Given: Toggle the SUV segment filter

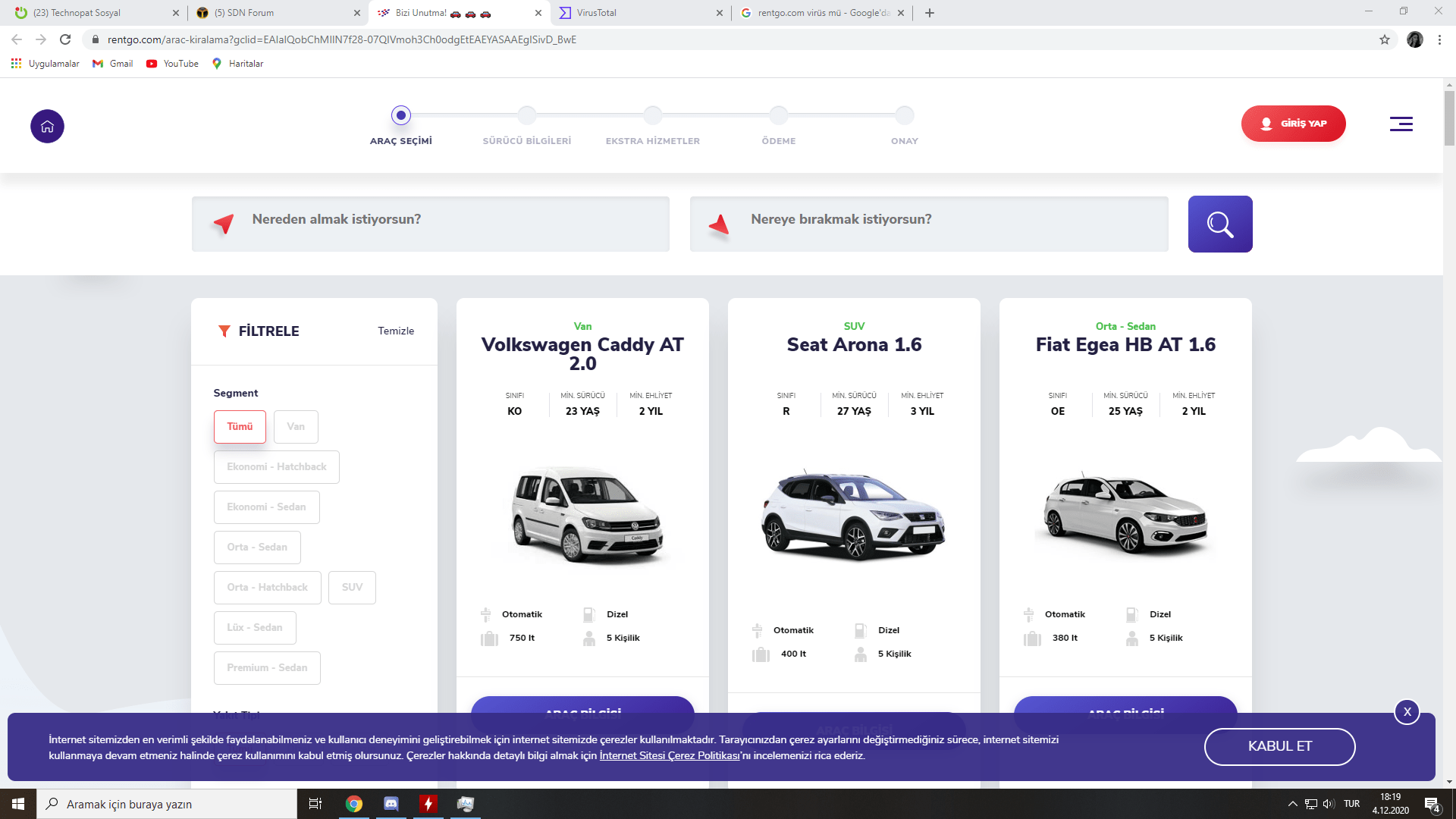Looking at the screenshot, I should tap(352, 588).
